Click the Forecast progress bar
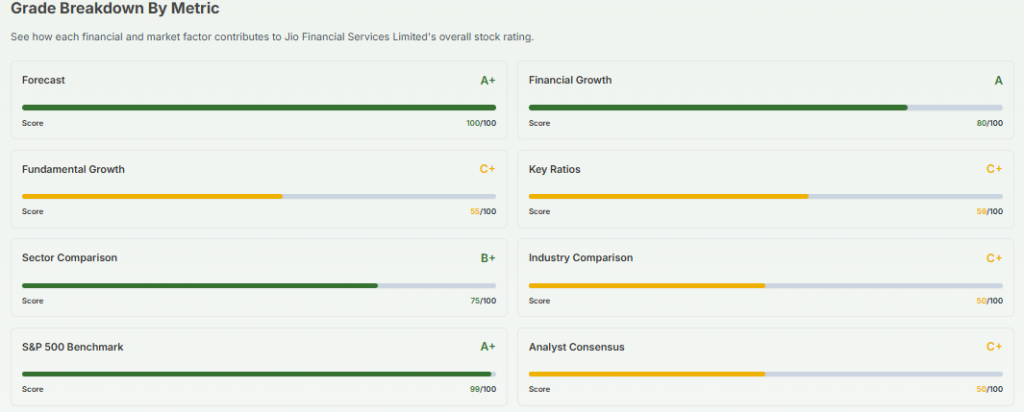Screen dimensions: 1024x412 pos(259,108)
